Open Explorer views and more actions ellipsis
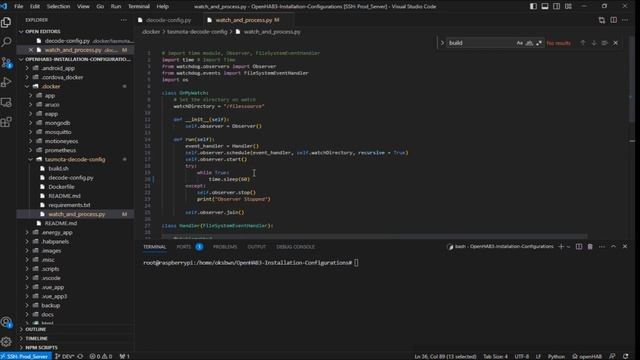The height and width of the screenshot is (360, 640). click(124, 20)
